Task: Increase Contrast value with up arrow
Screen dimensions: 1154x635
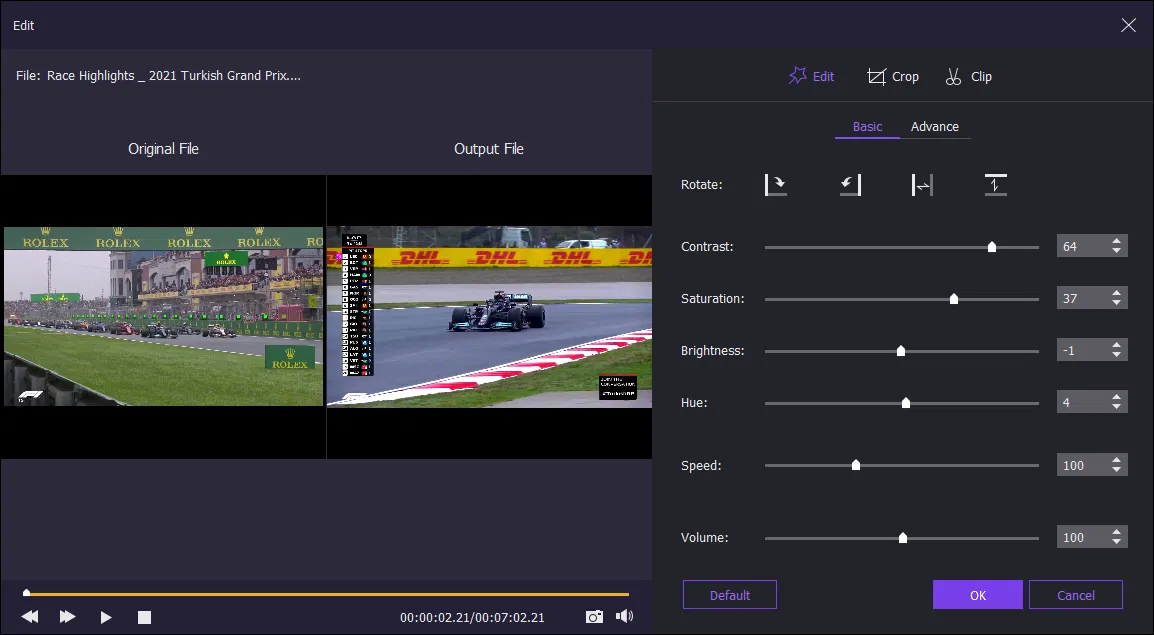Action: (x=1116, y=241)
